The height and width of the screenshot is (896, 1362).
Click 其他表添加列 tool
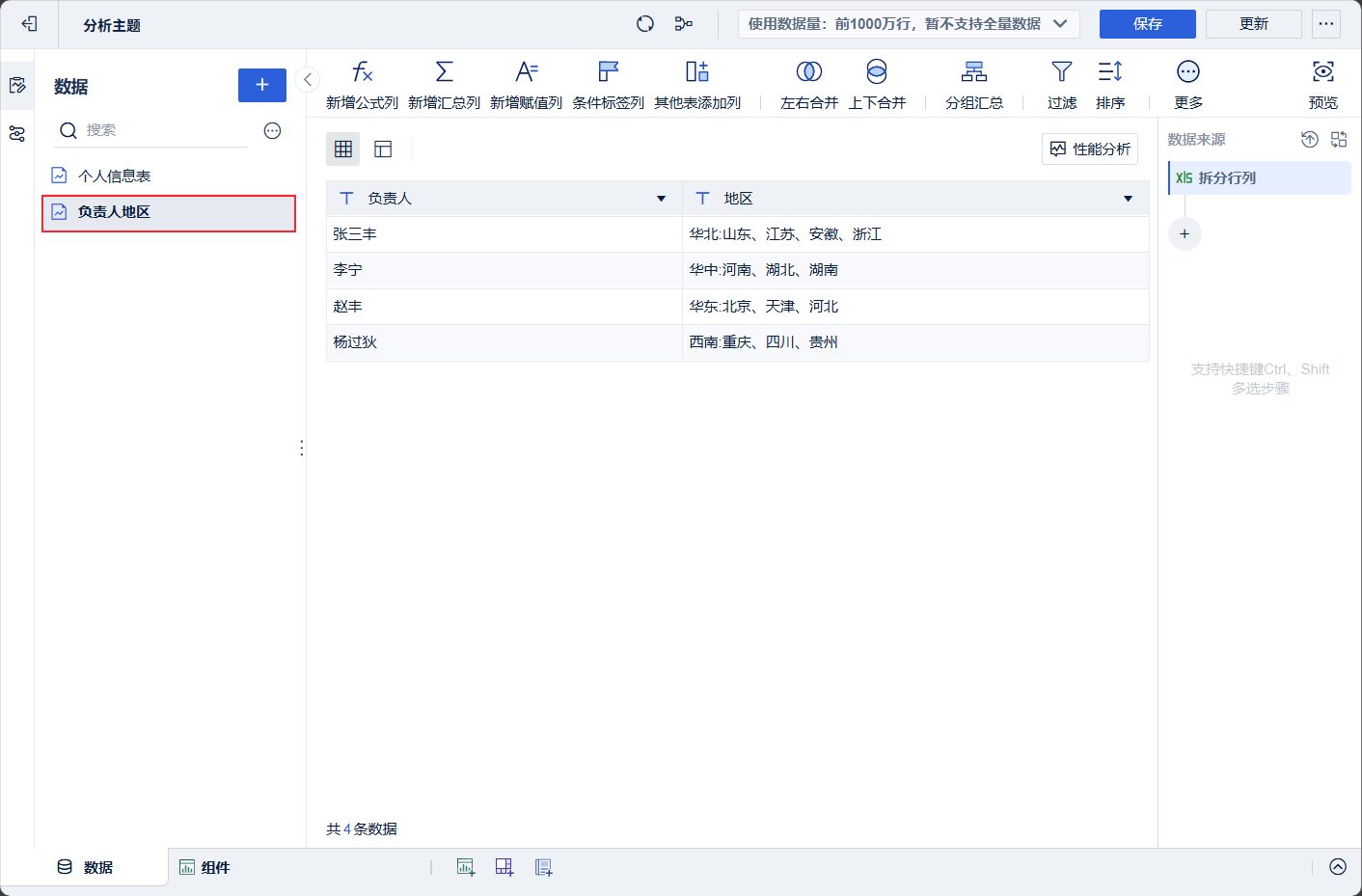pyautogui.click(x=697, y=85)
